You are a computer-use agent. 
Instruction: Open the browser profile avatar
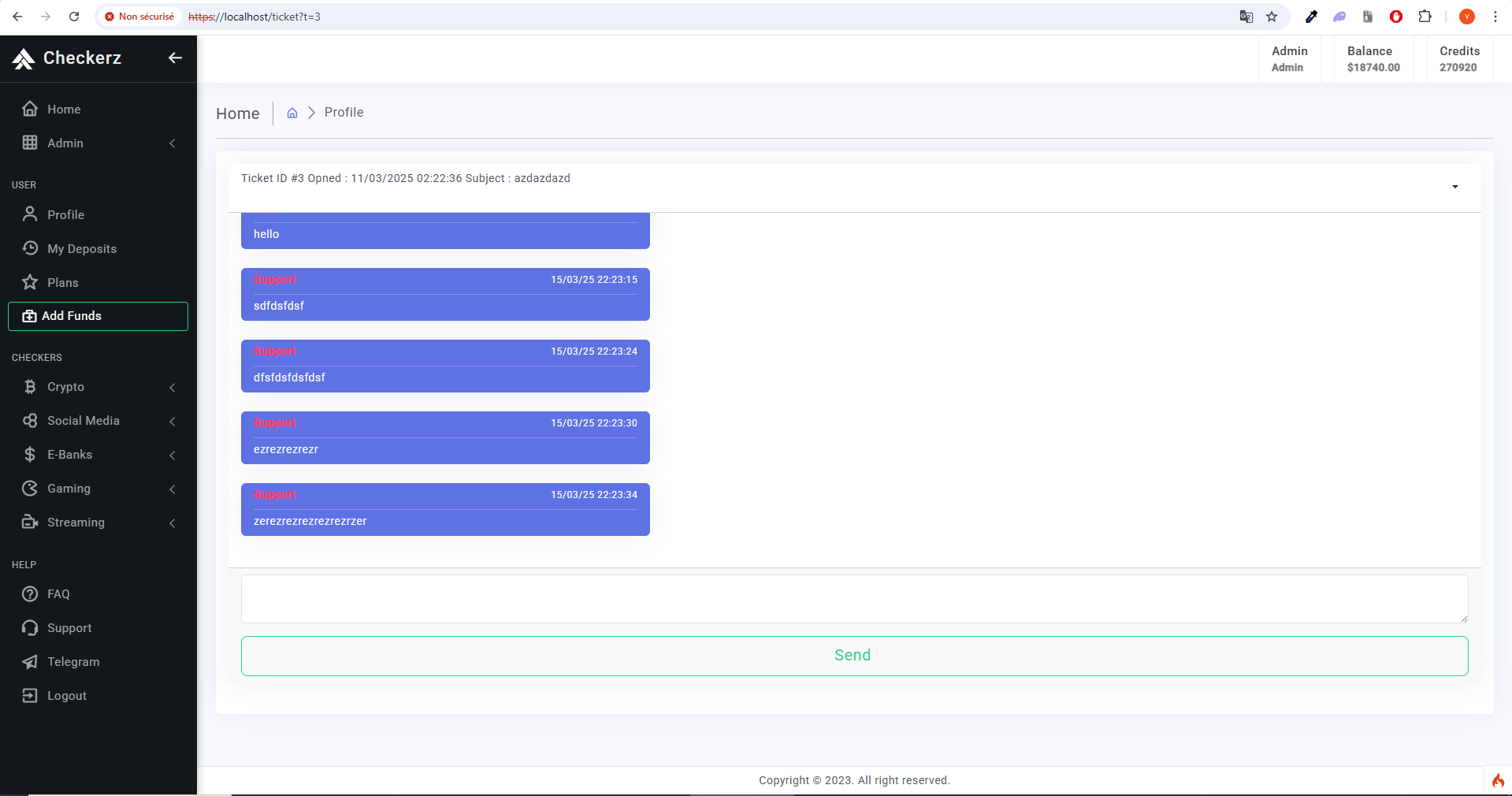tap(1467, 17)
